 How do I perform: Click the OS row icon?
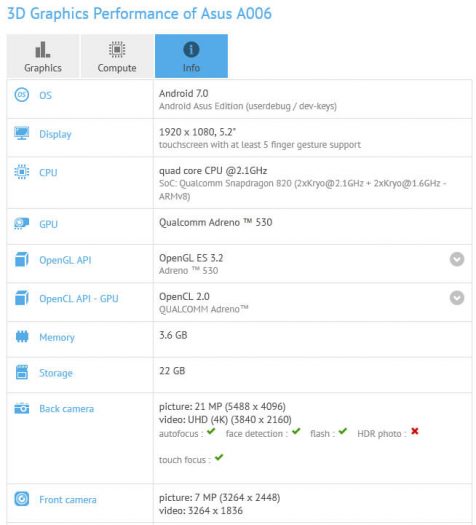point(22,95)
